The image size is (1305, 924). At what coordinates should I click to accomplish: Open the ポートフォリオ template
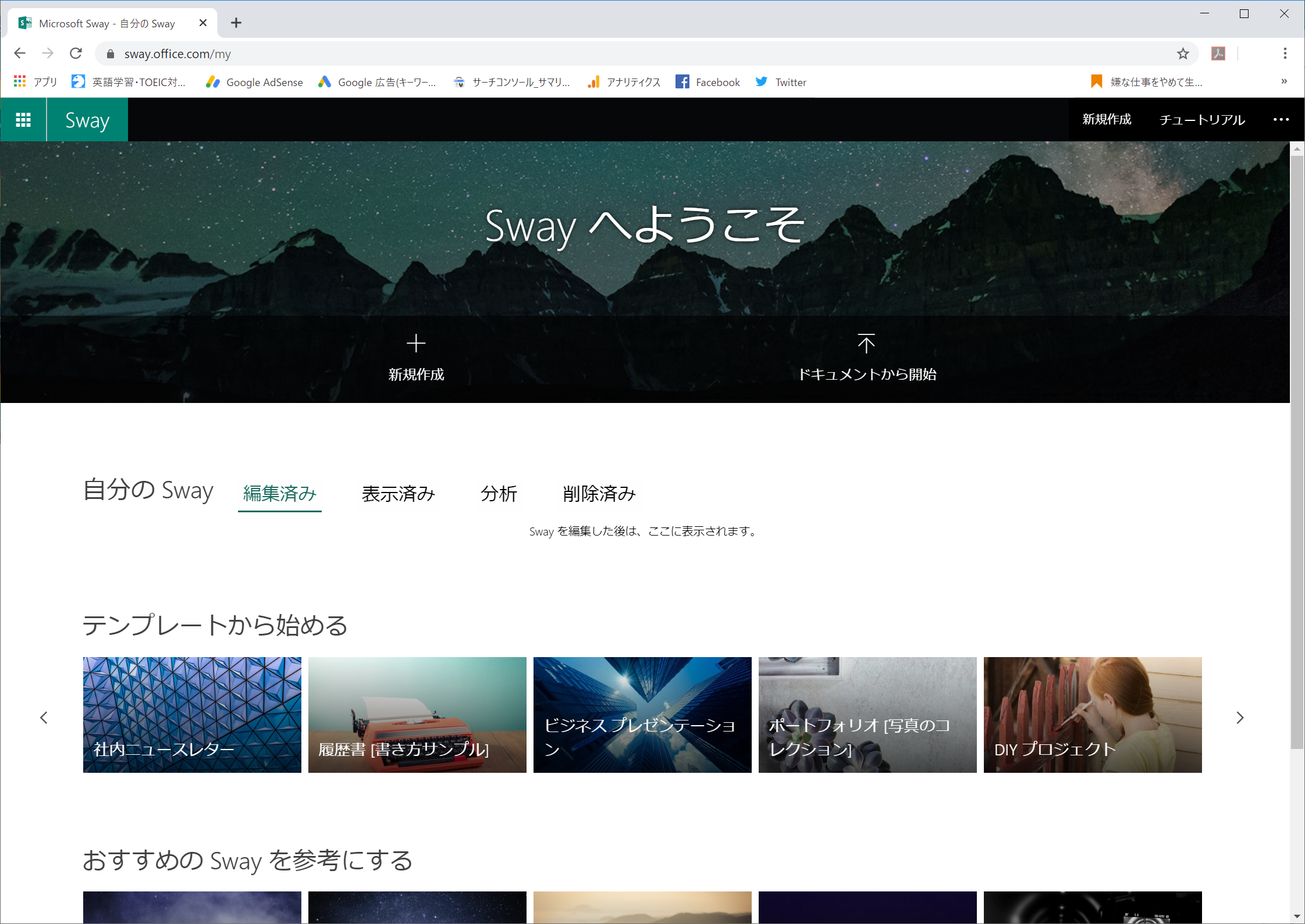(x=867, y=715)
